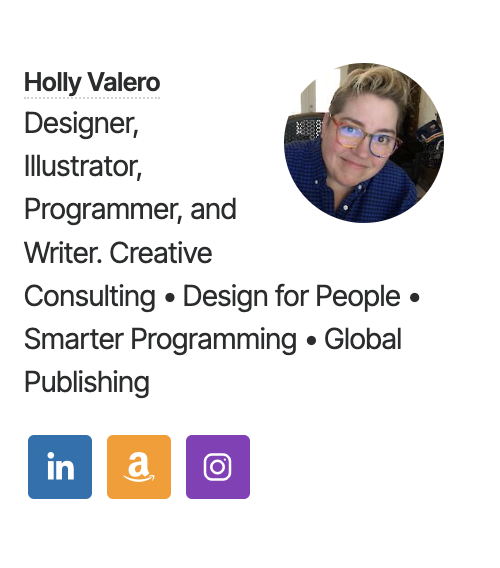
Task: Select the word "Programmer," in bio
Action: 103,210
